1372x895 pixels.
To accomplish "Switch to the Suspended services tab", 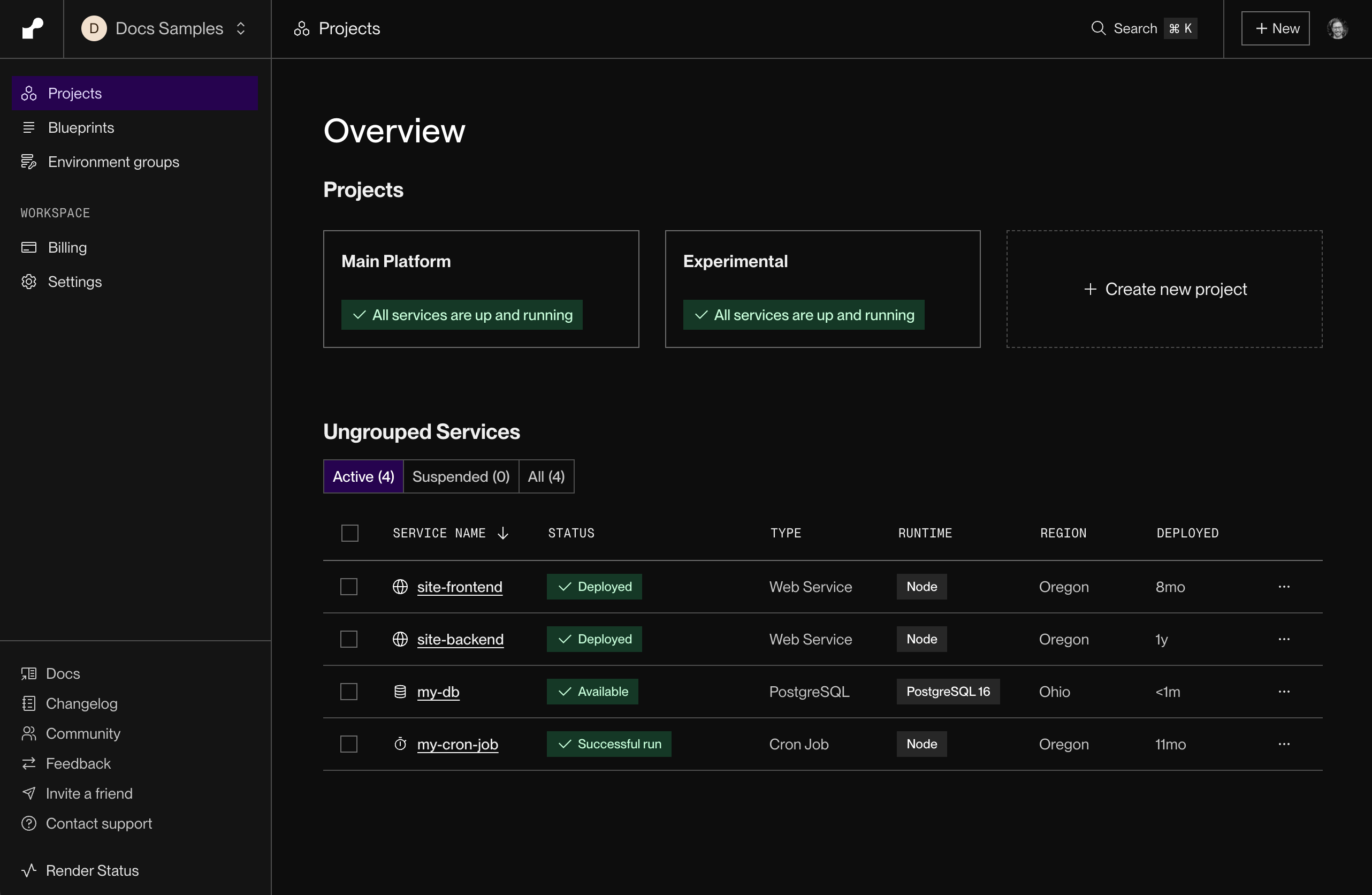I will [x=461, y=476].
